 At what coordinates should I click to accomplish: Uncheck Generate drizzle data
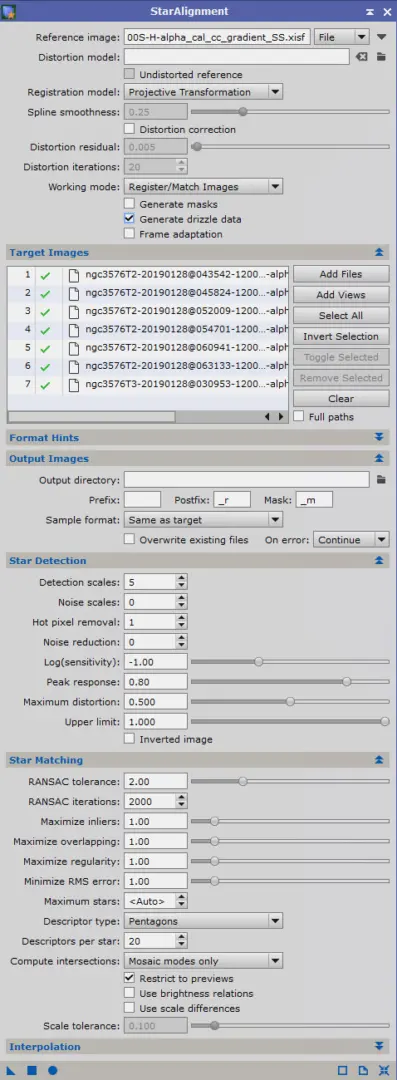tap(129, 219)
